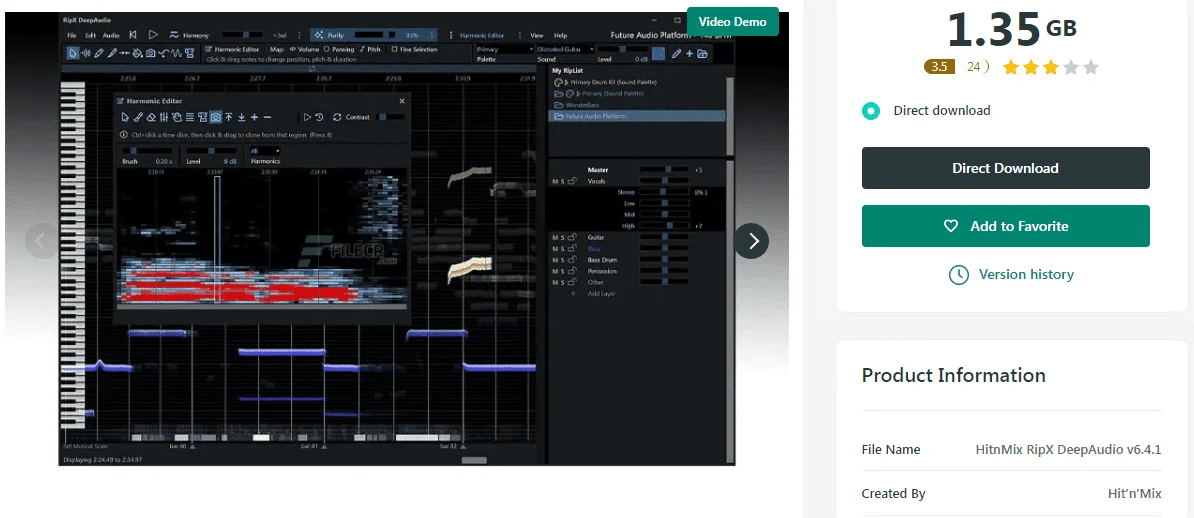Adjust the Stereo slider under Vocals
The width and height of the screenshot is (1194, 518).
664,192
